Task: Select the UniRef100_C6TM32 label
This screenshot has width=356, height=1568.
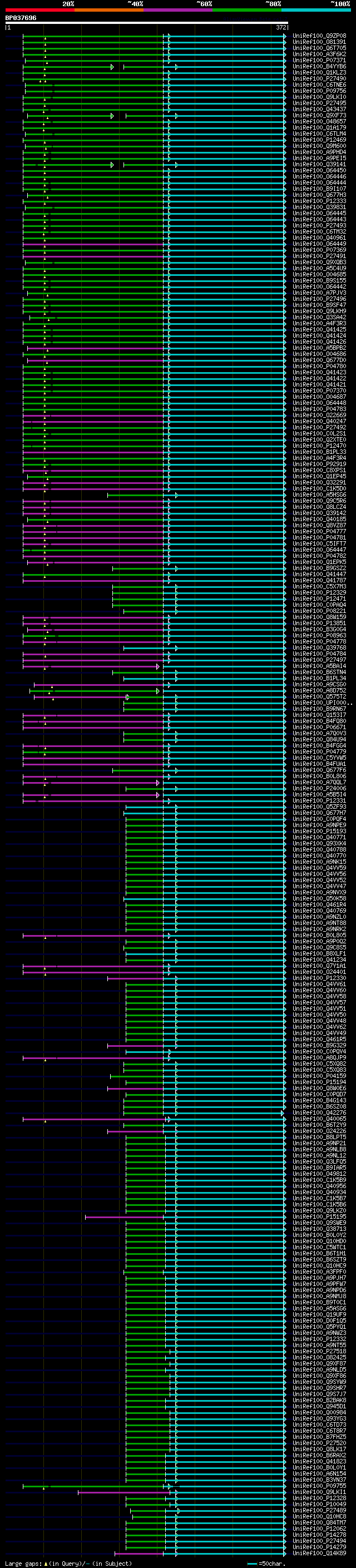Action: 319,231
